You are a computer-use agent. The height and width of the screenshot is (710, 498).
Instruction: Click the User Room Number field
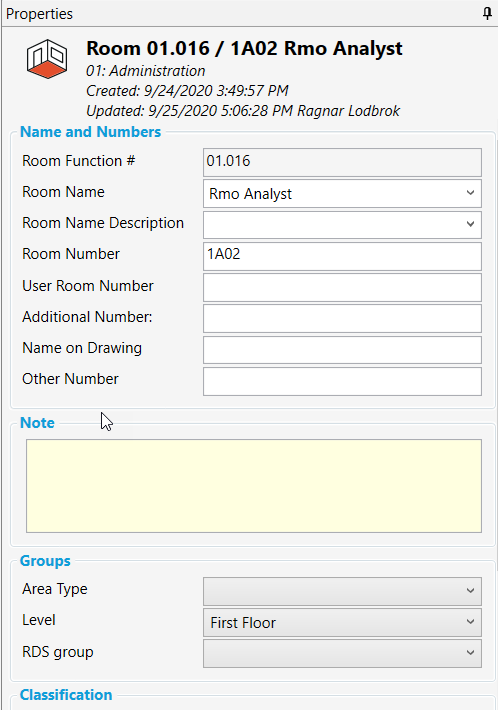click(x=342, y=288)
